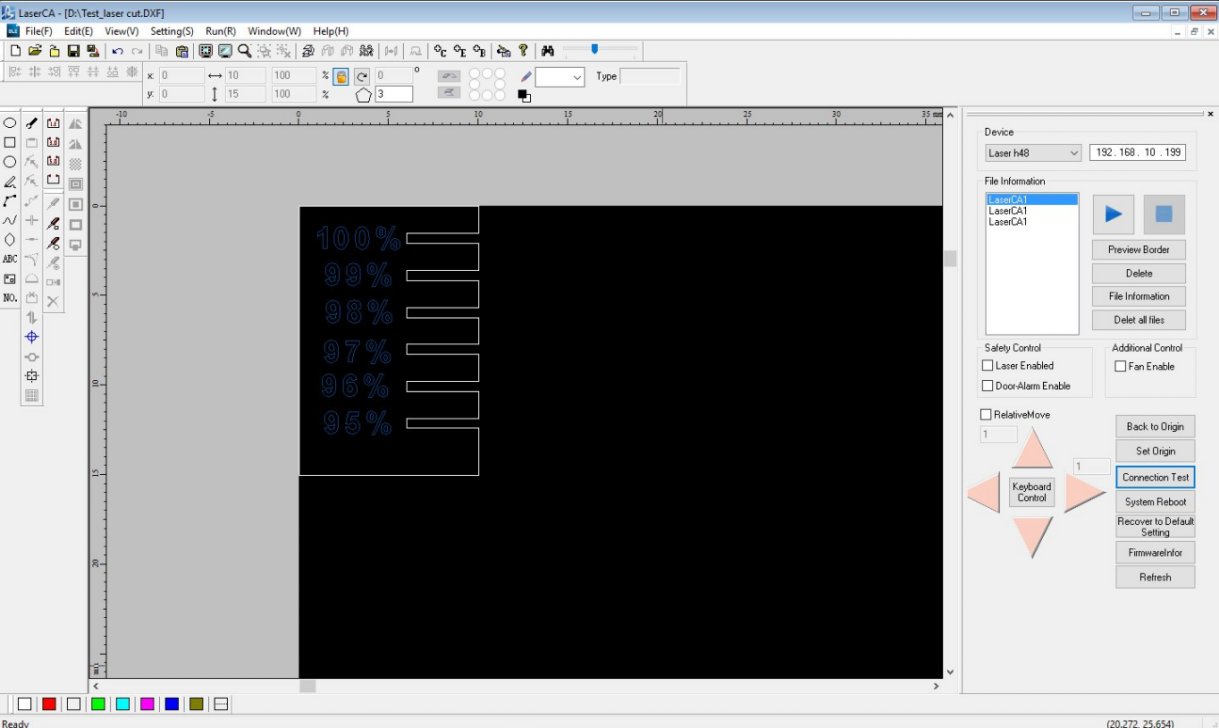Create a new file with the blank page icon

click(x=15, y=51)
